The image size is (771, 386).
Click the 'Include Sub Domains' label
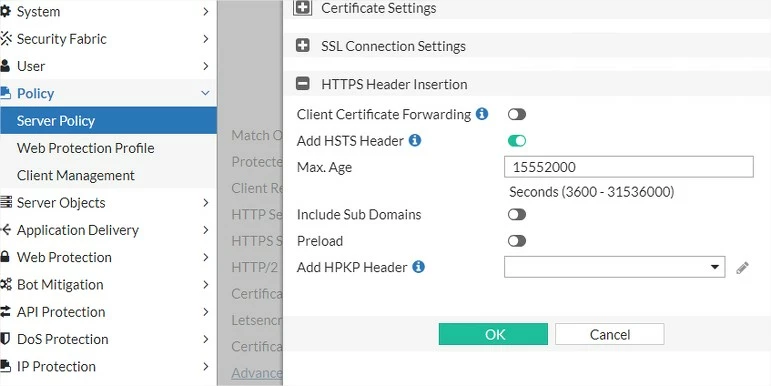359,214
